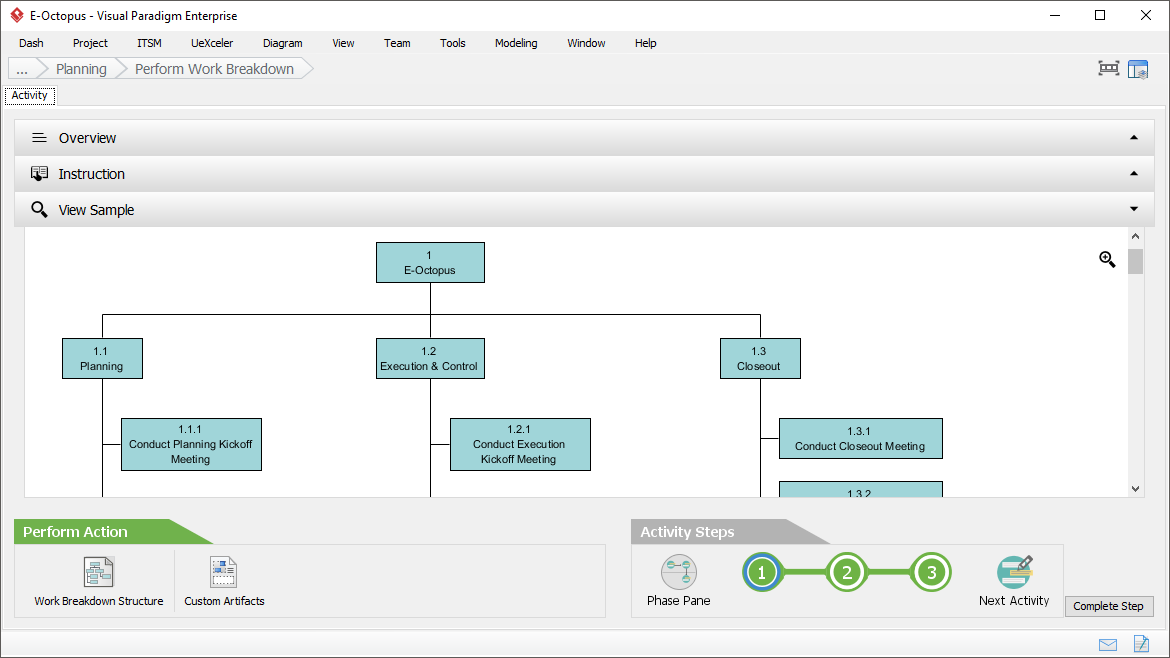1170x658 pixels.
Task: Open the Work Breakdown Structure action icon
Action: [98, 572]
